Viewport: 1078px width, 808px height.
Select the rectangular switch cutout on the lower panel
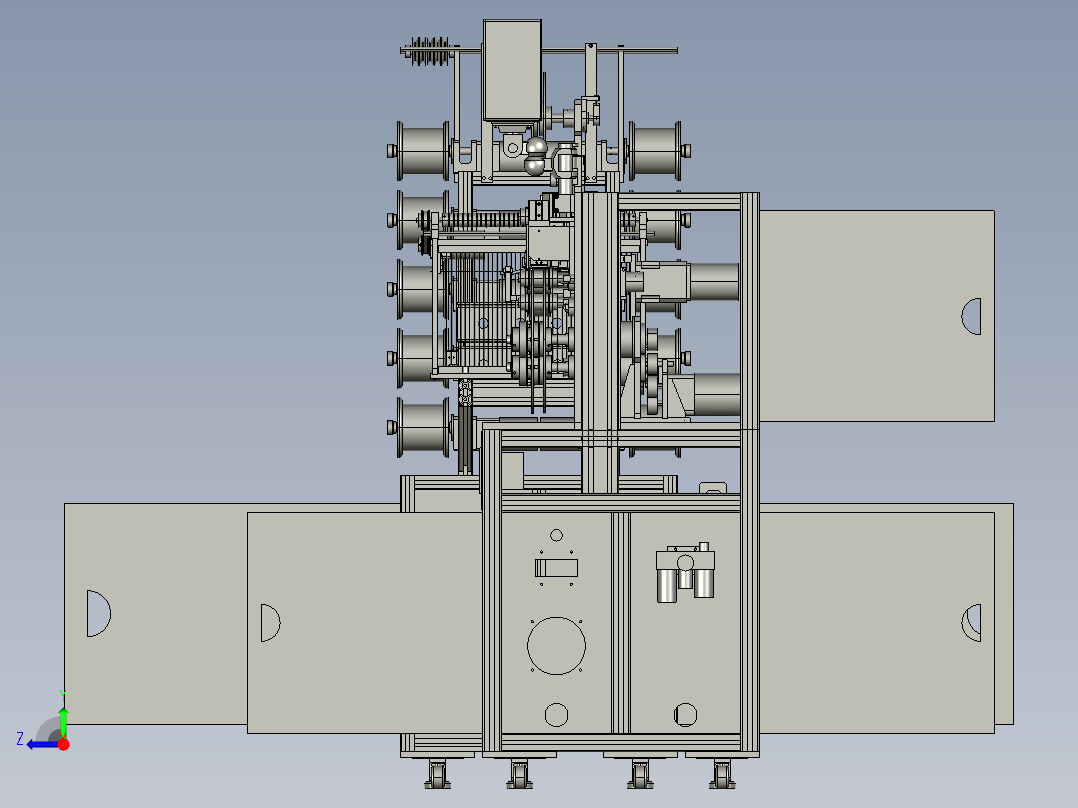(556, 568)
